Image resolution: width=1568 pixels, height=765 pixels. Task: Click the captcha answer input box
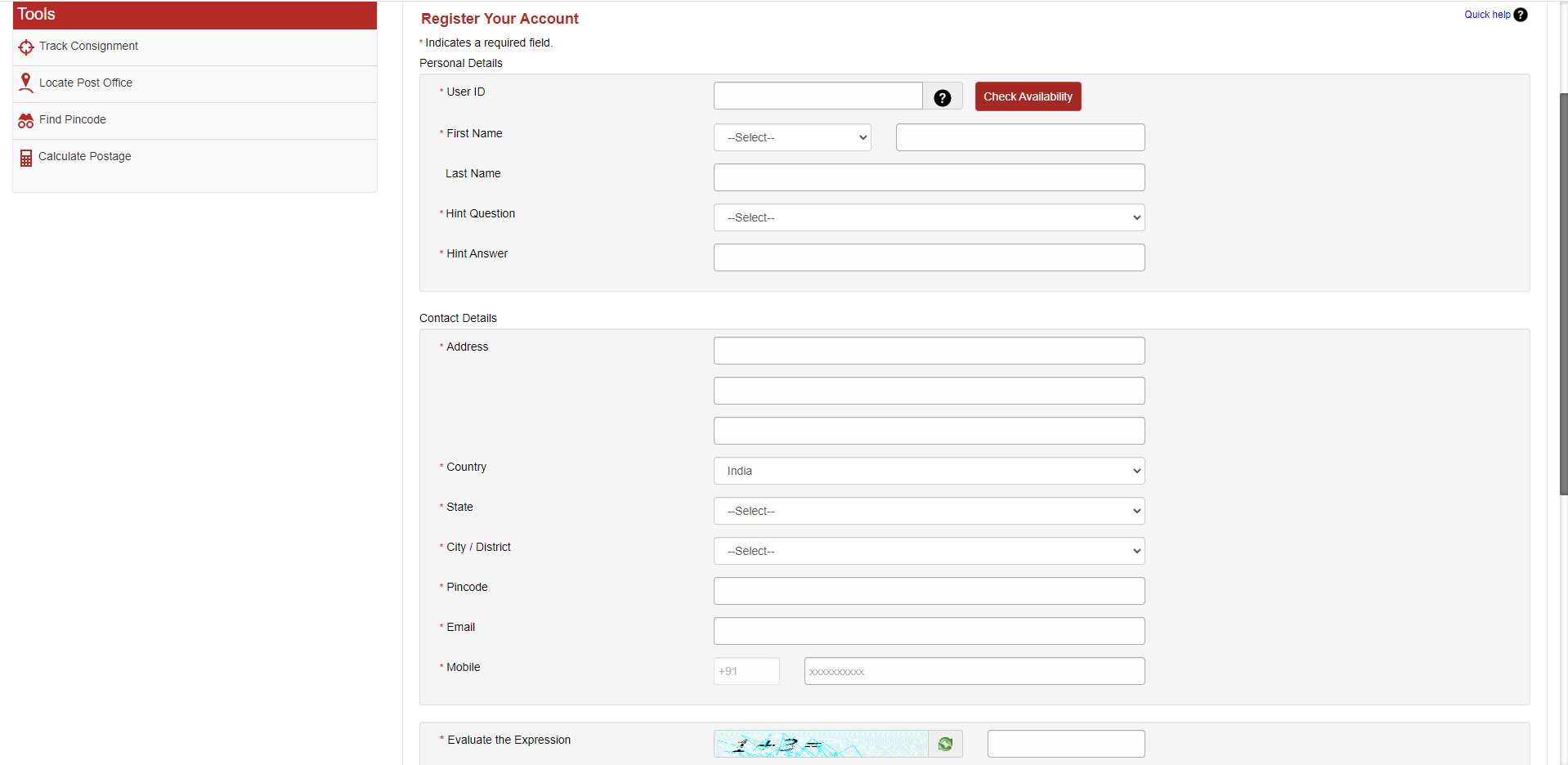[x=1065, y=744]
